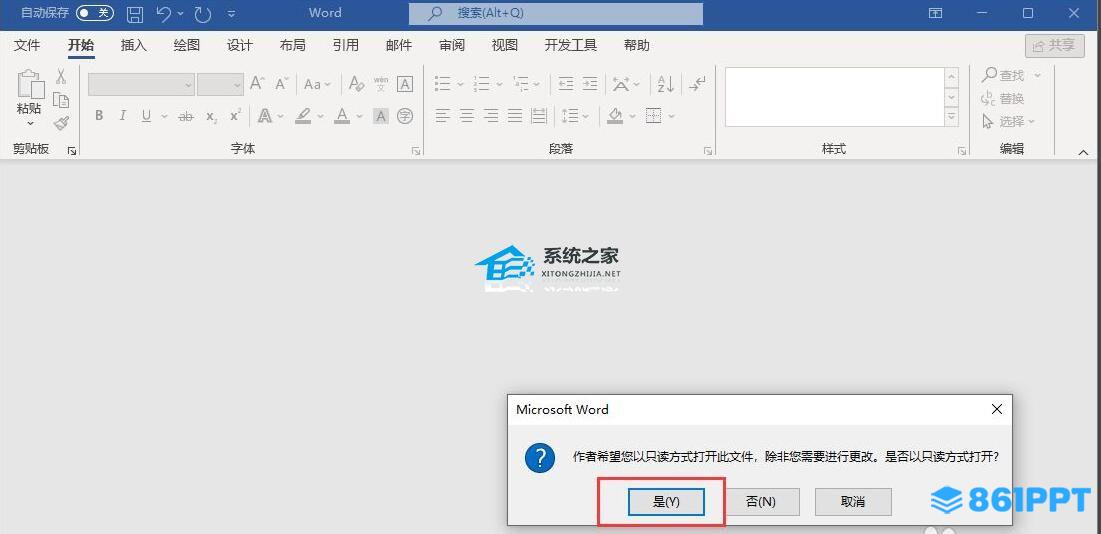Open the Borders dropdown arrow
Screen dimensions: 1101x534
[x=672, y=116]
